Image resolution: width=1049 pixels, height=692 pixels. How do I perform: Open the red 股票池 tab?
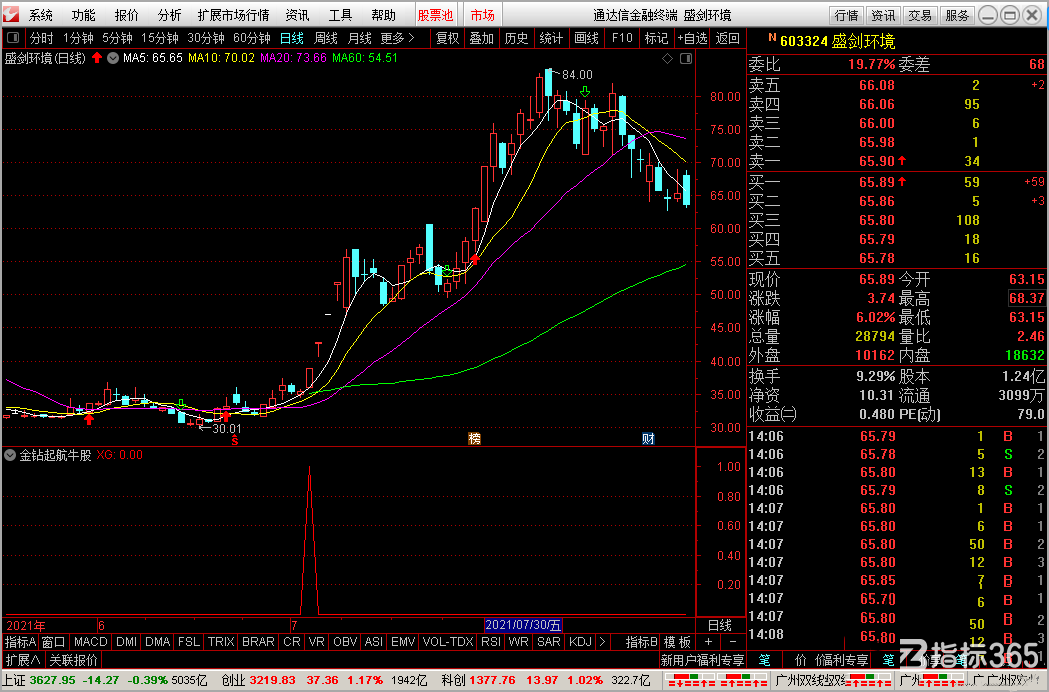pos(436,15)
